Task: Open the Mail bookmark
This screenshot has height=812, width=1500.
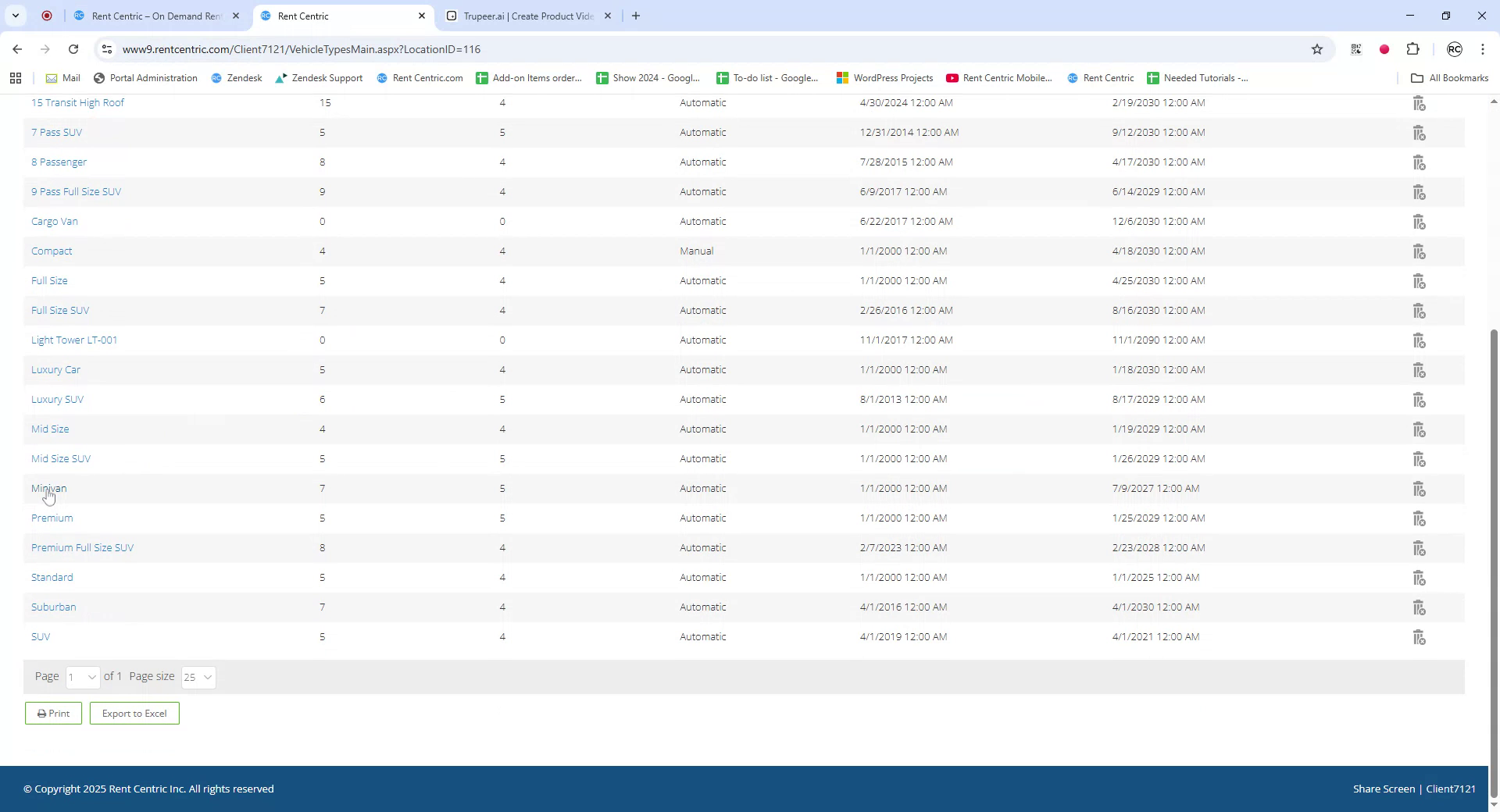Action: point(62,77)
